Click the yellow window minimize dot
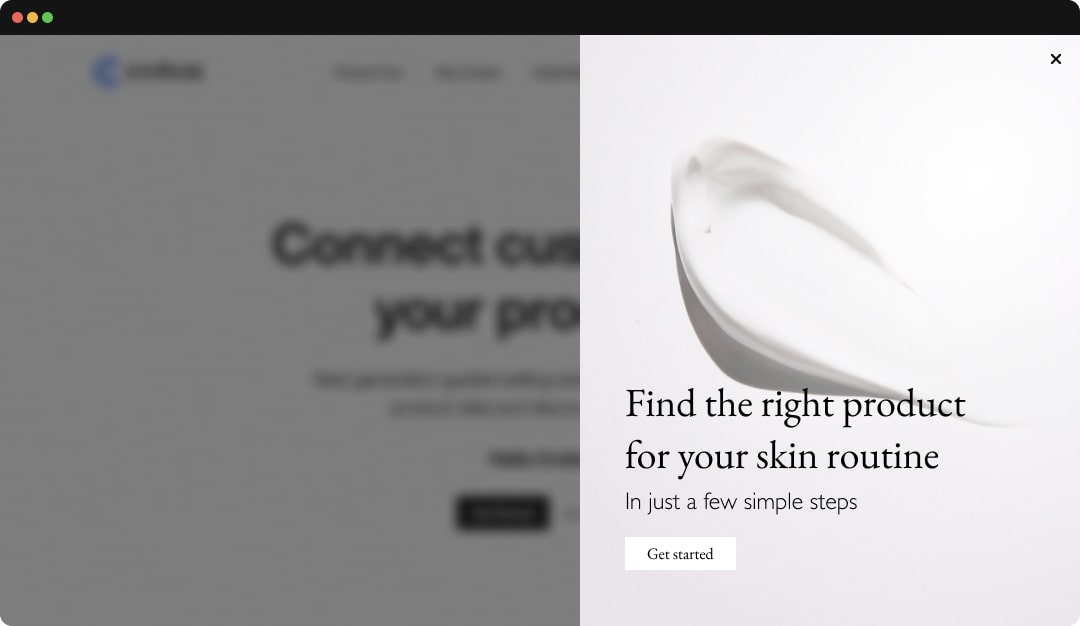The image size is (1080, 626). [32, 17]
